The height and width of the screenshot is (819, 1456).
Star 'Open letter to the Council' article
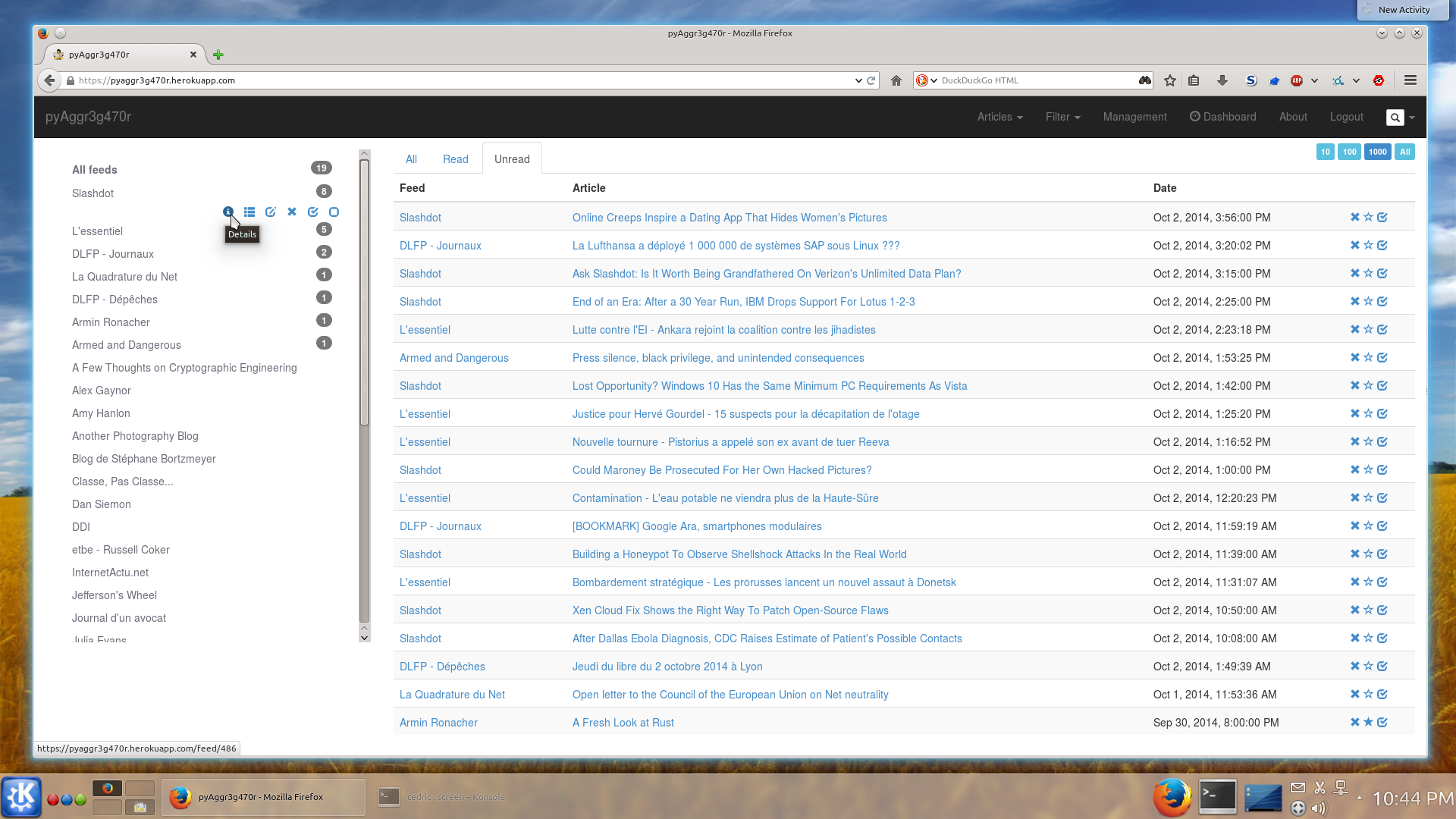point(1369,695)
